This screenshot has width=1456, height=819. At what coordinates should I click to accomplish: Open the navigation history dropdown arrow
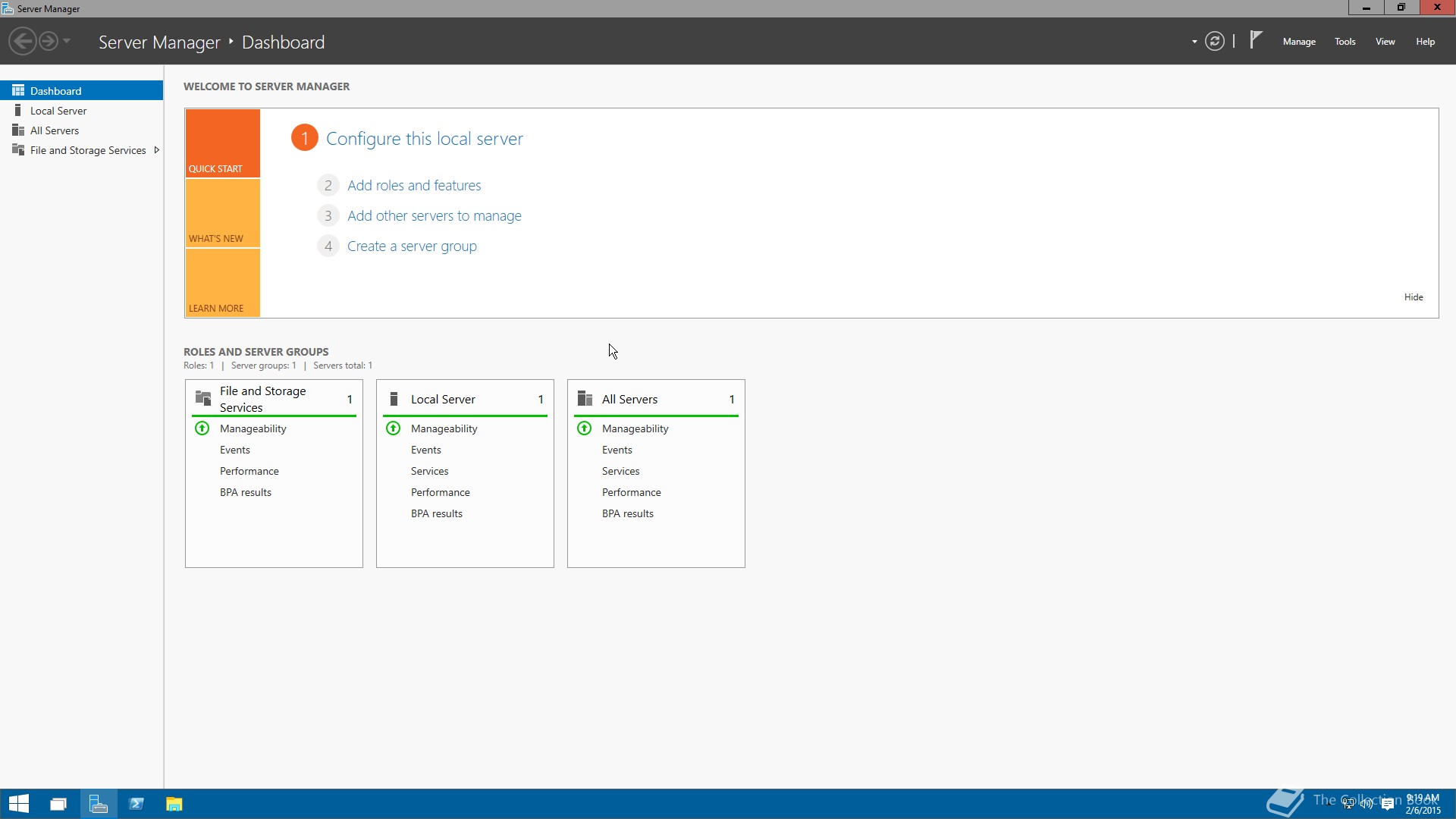[67, 41]
